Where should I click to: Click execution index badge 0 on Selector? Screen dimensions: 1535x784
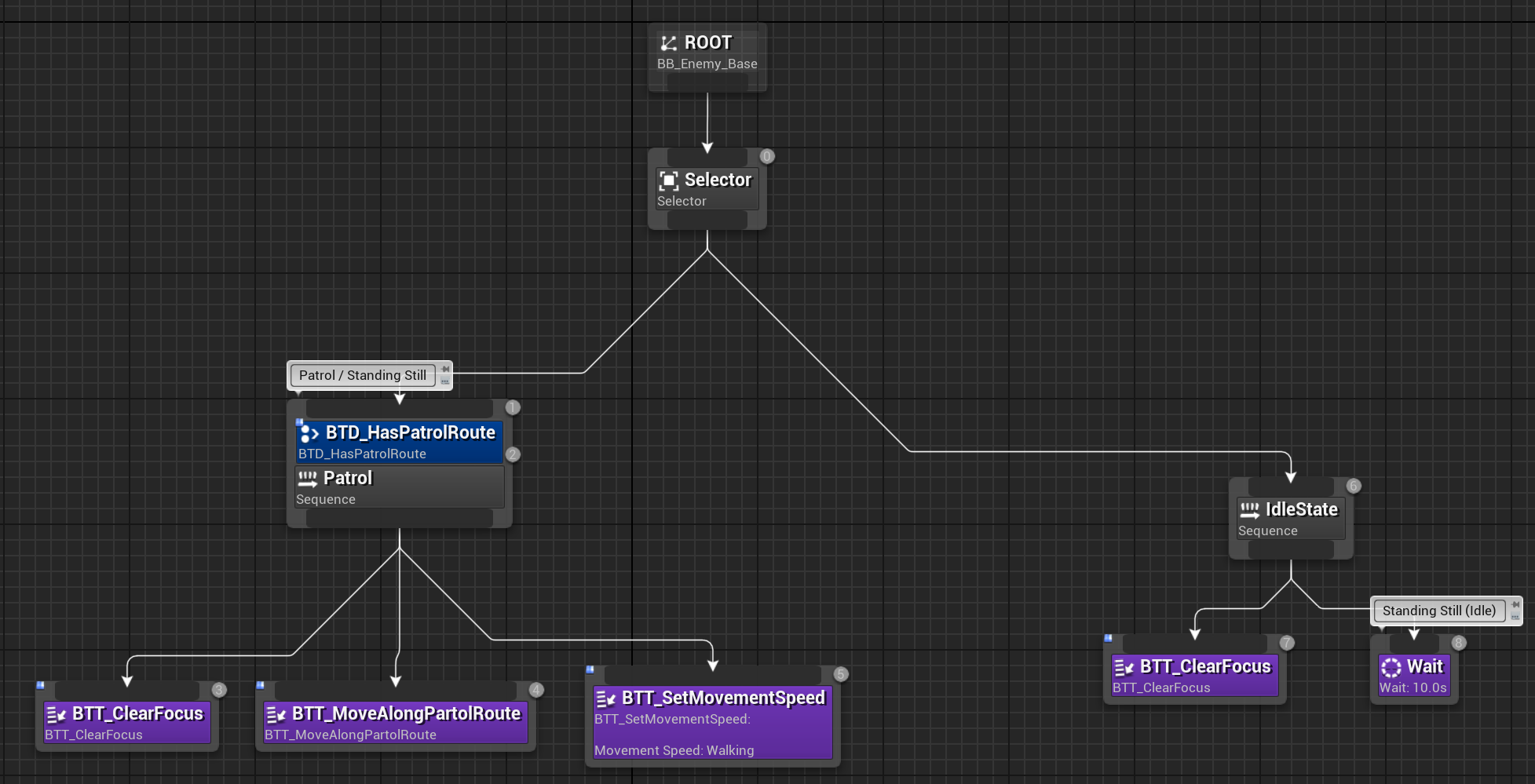coord(767,156)
